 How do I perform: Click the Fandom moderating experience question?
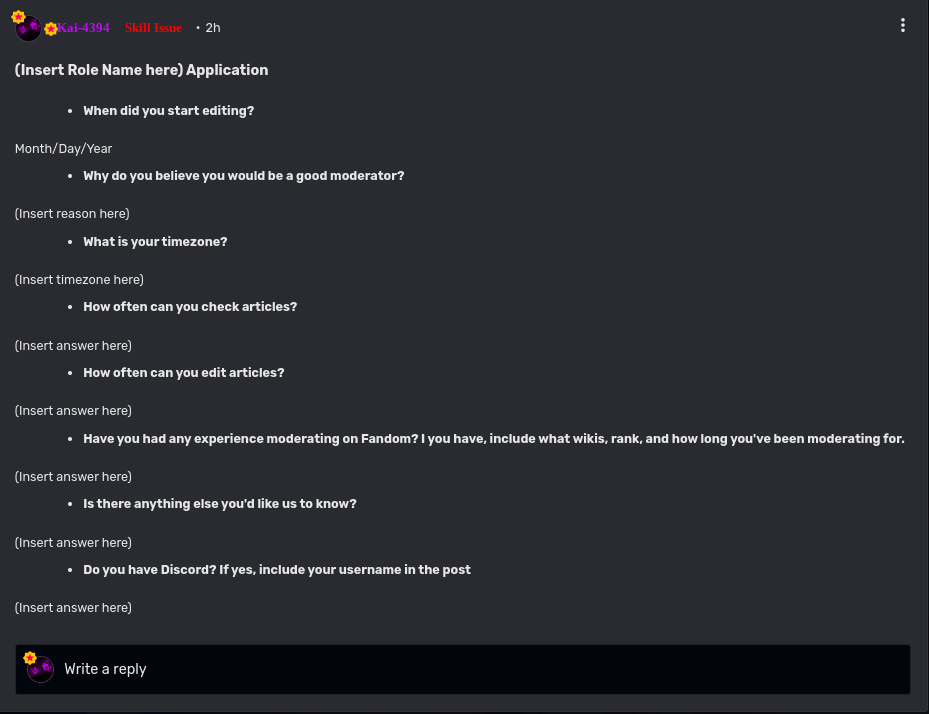coord(493,439)
